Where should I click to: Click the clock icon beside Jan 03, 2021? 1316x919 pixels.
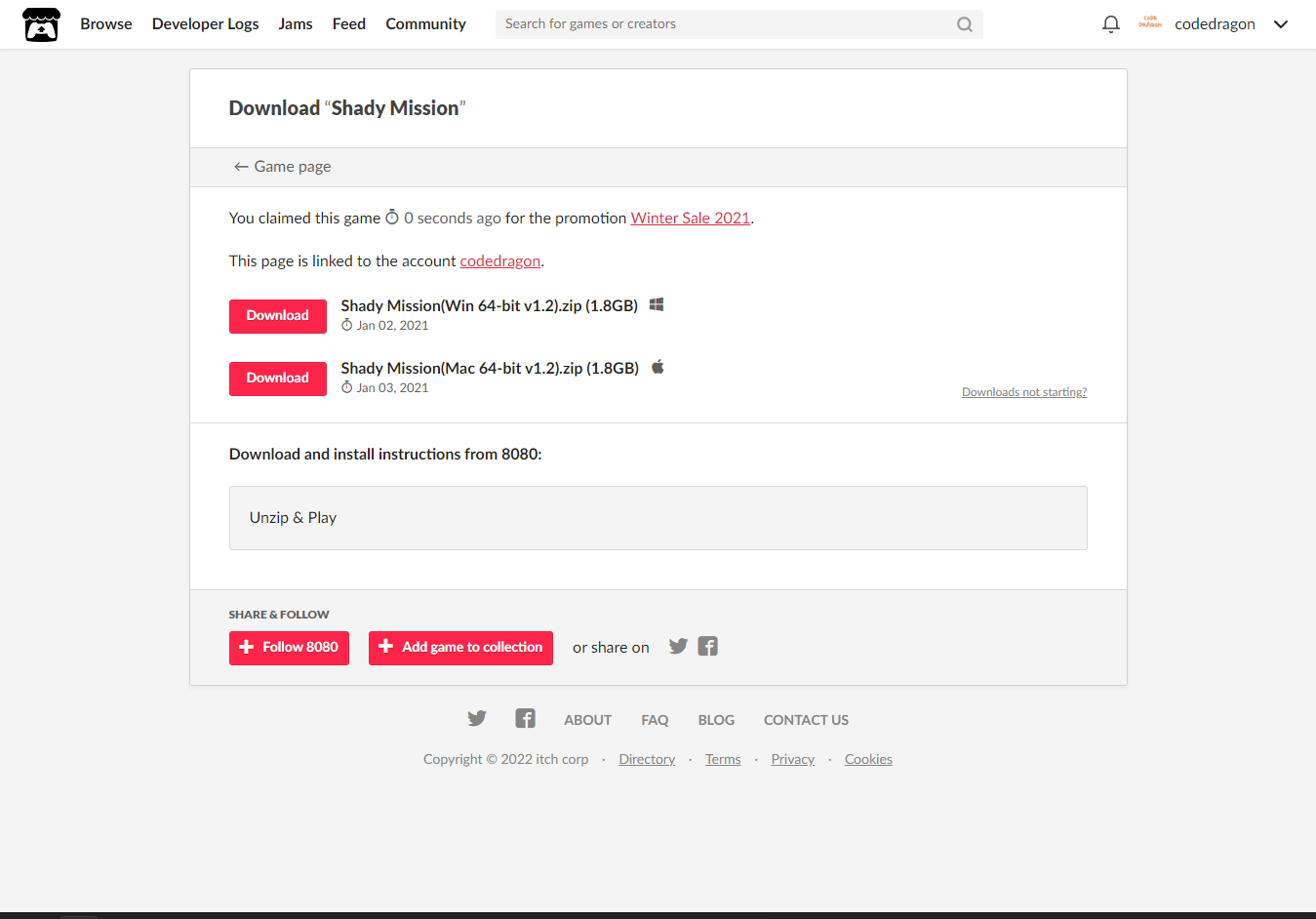coord(346,387)
